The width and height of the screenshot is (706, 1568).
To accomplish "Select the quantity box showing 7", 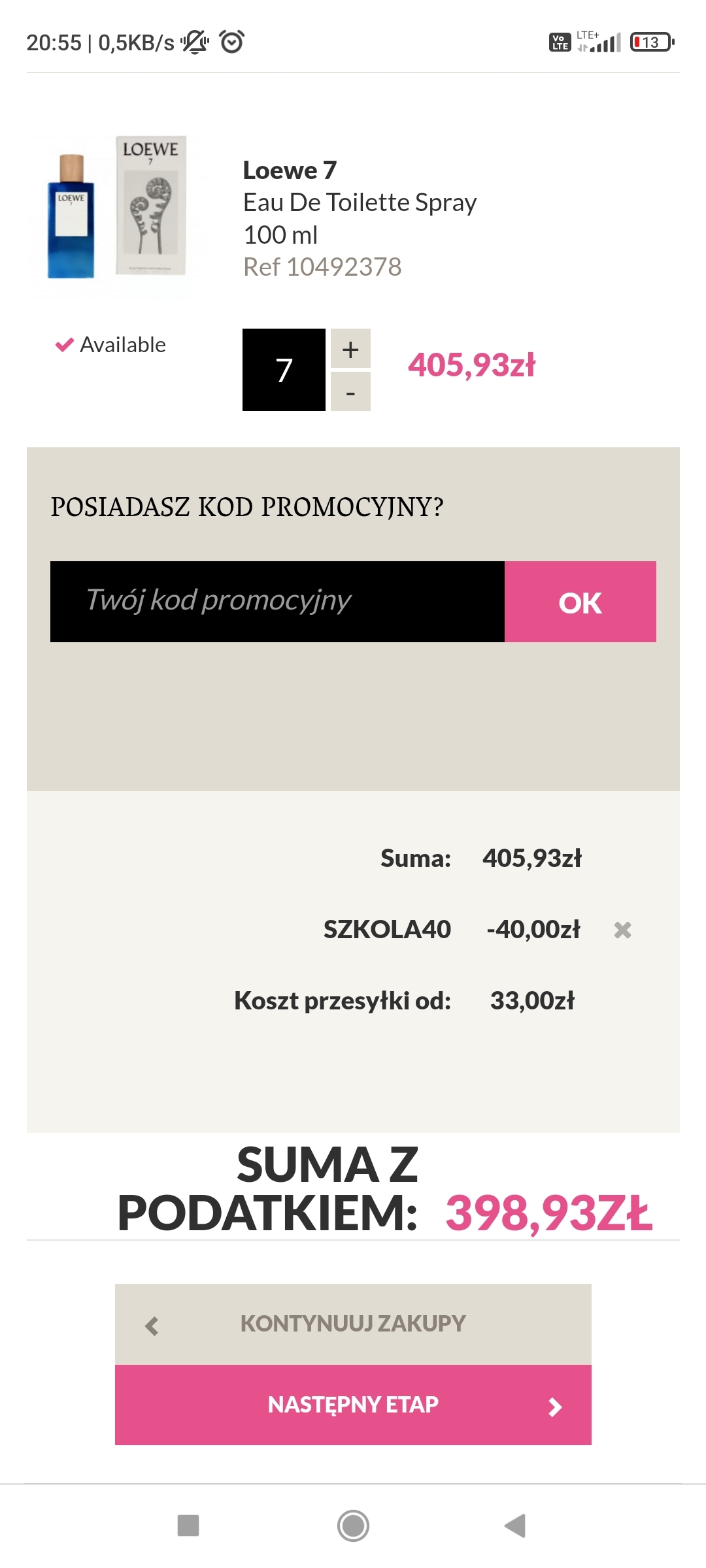I will pos(284,370).
